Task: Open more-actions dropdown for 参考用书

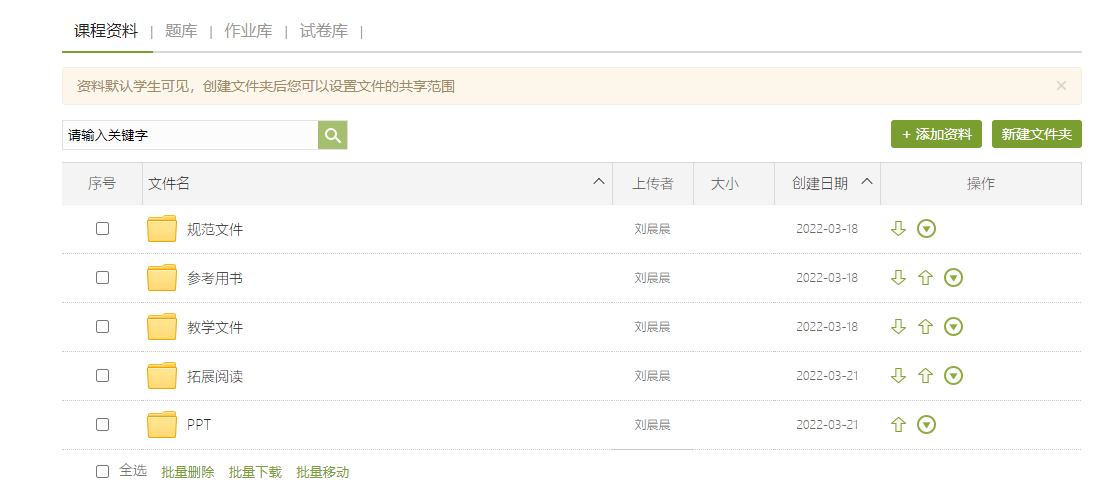Action: pos(954,278)
